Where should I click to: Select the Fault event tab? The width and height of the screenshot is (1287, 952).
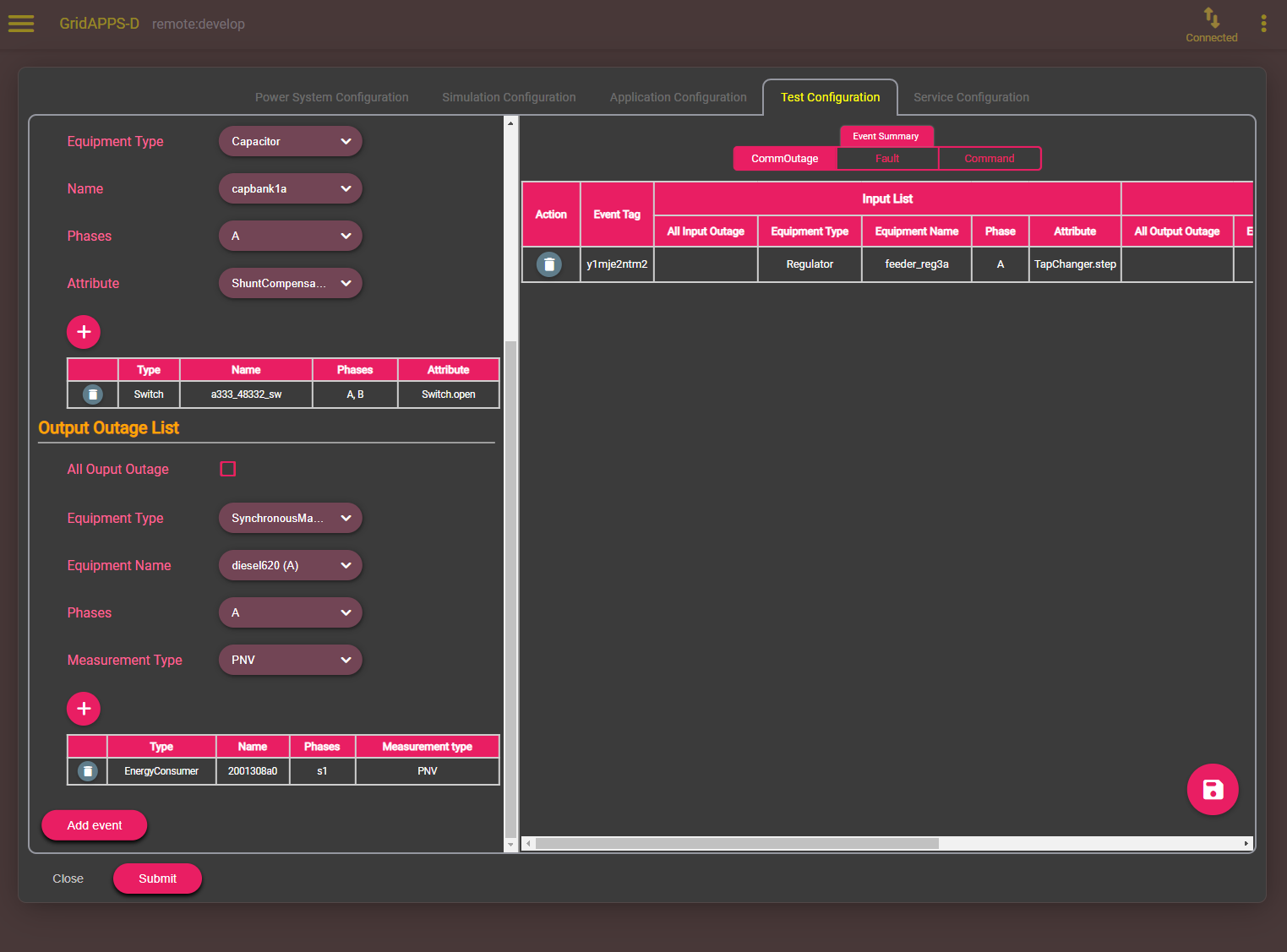pos(887,159)
